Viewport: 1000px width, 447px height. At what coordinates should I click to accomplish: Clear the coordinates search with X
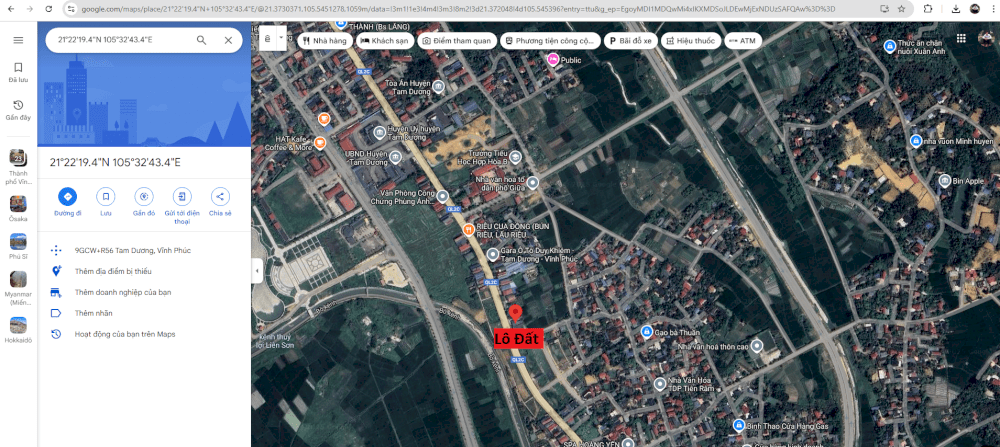(228, 40)
